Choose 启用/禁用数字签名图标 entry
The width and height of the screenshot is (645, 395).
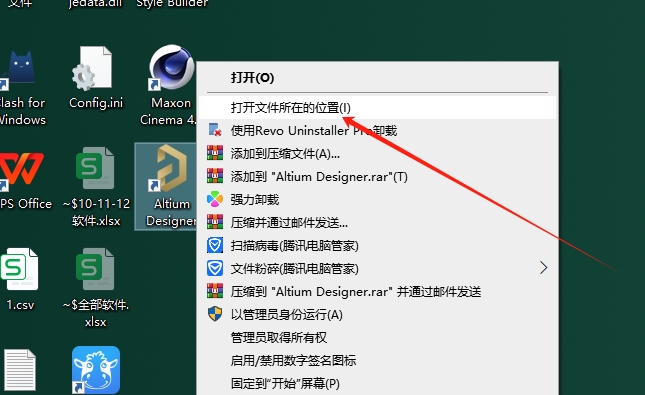377,361
